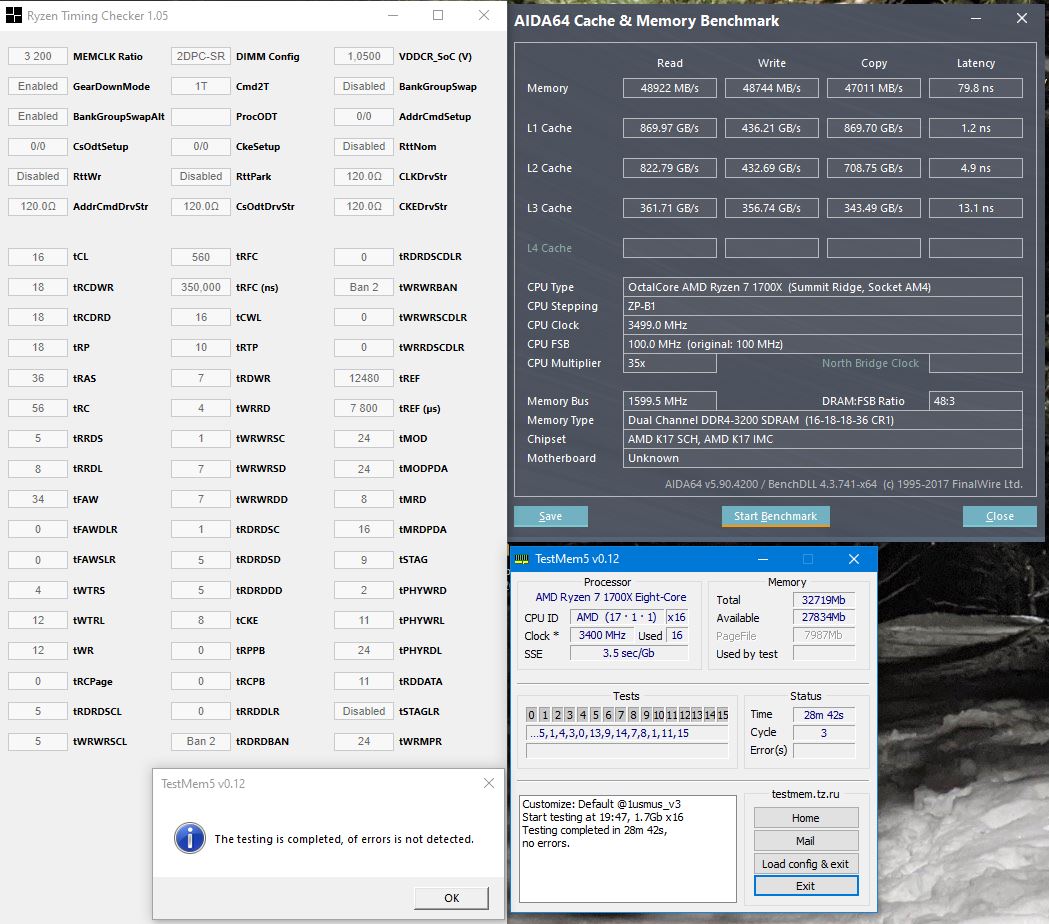Click the TestMem5 Time value 28m 42s
Screen dimensions: 1049x924
[x=824, y=715]
